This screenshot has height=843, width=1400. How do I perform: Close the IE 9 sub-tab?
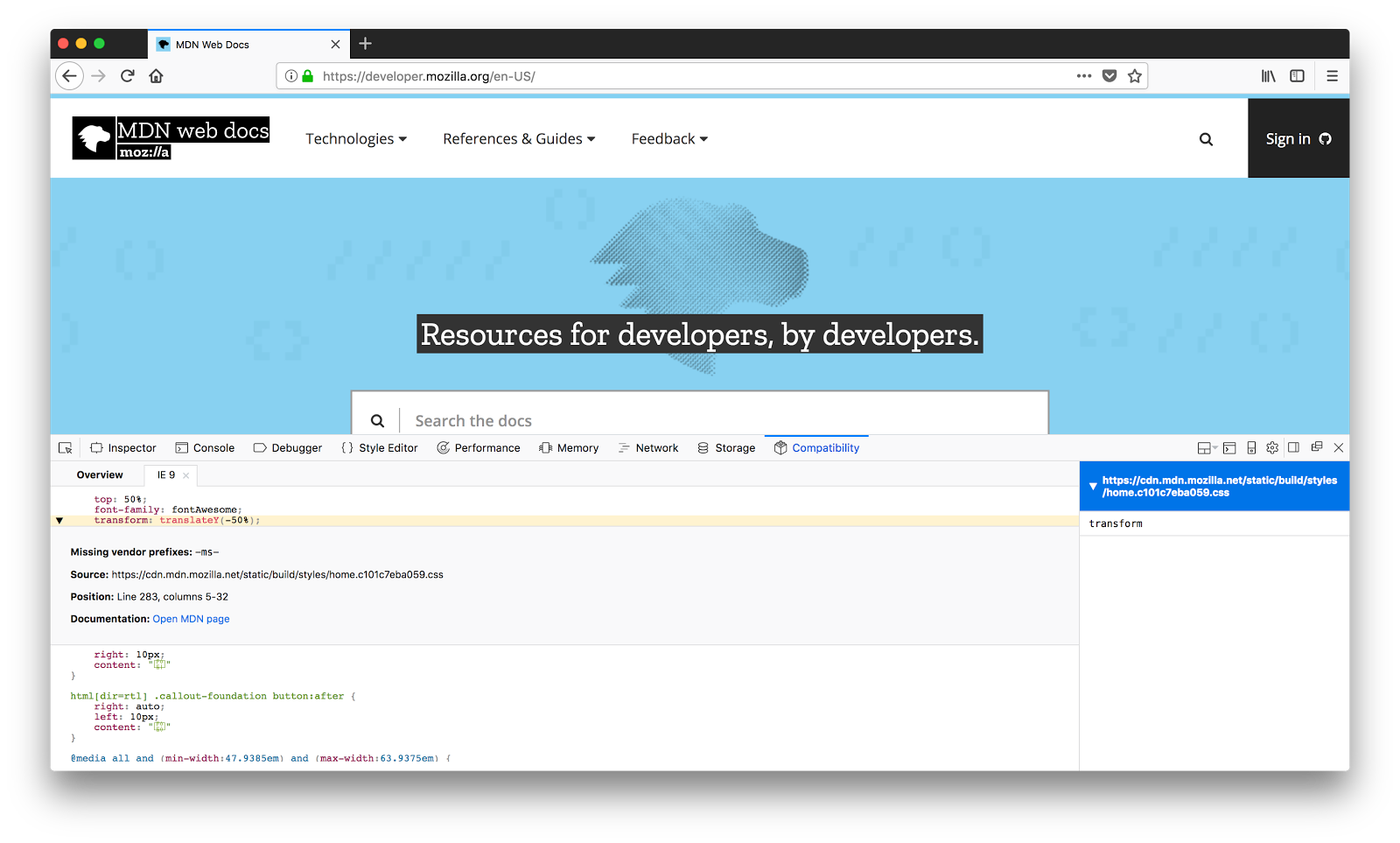coord(186,475)
